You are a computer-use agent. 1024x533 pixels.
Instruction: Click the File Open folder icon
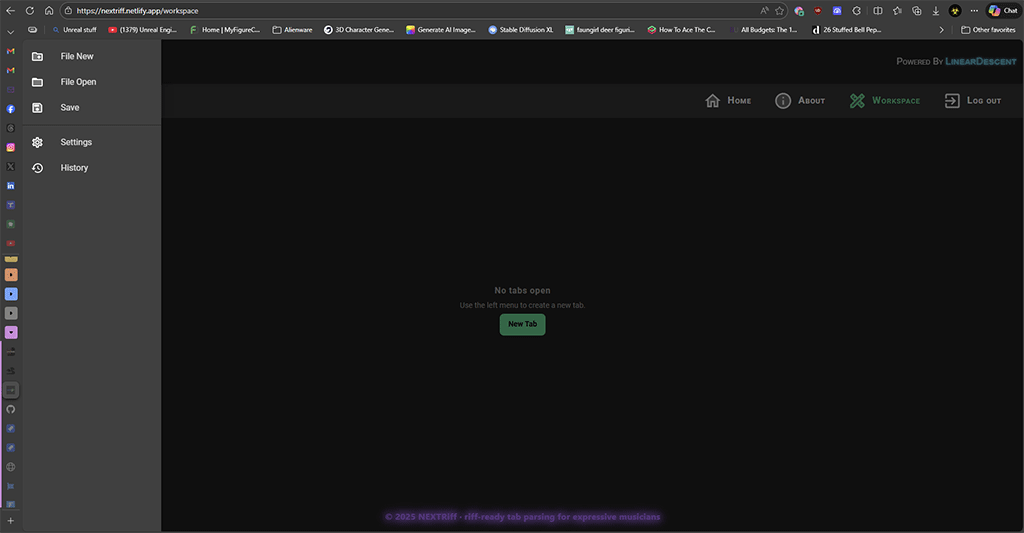37,82
